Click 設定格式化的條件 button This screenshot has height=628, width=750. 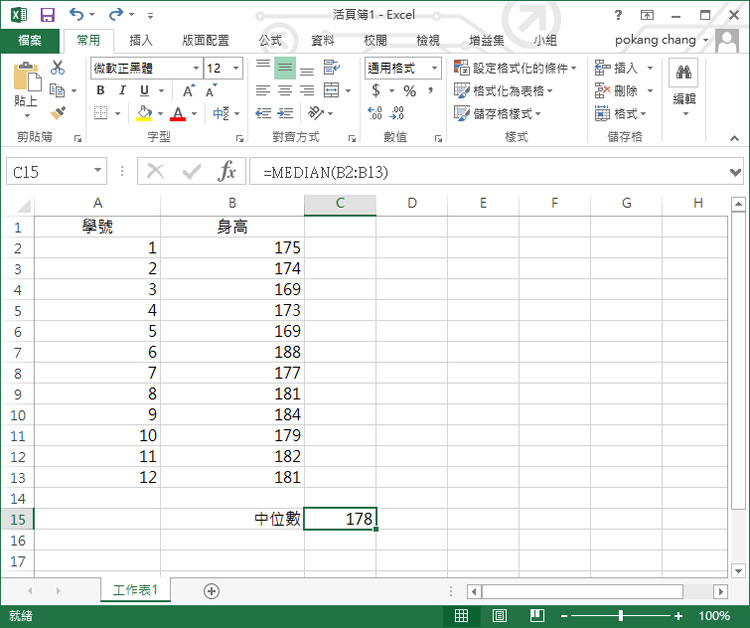pos(511,68)
